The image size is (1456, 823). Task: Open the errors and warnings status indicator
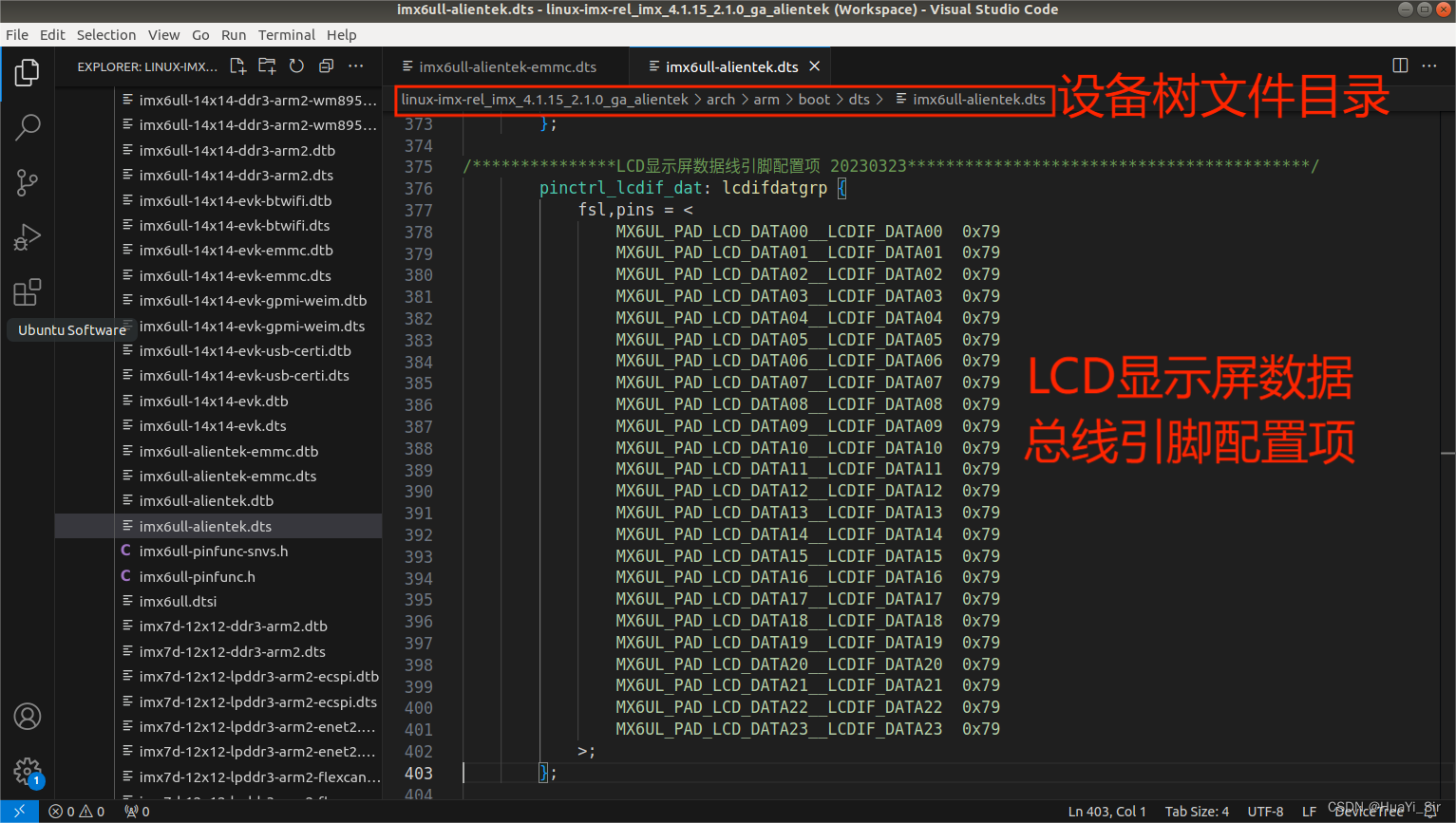click(77, 812)
